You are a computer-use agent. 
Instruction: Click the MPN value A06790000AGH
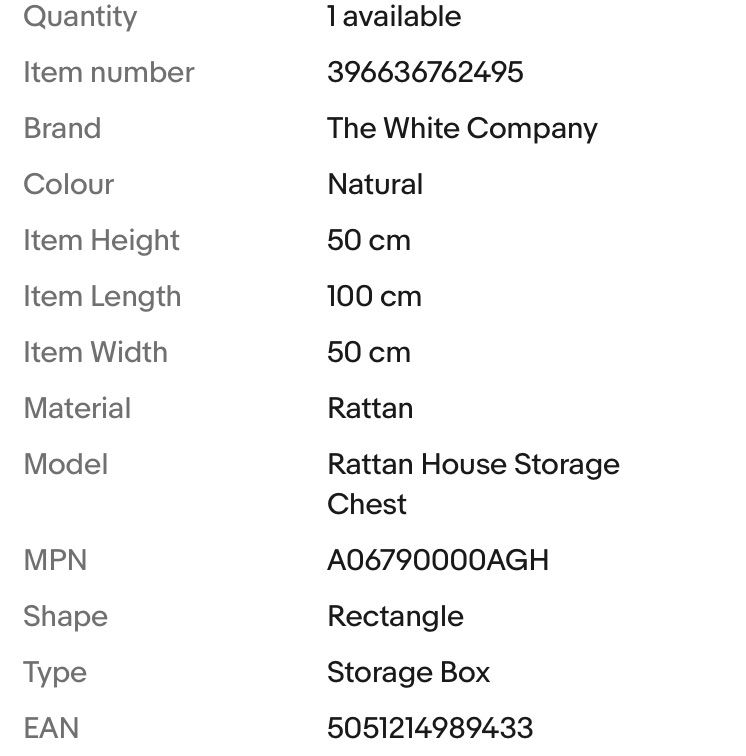[x=438, y=560]
